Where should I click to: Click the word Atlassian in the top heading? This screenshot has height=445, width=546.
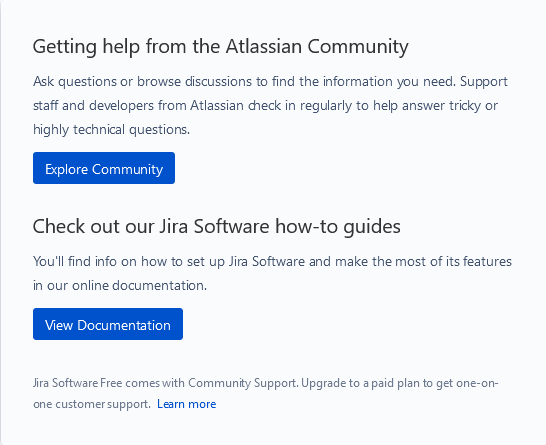(264, 46)
